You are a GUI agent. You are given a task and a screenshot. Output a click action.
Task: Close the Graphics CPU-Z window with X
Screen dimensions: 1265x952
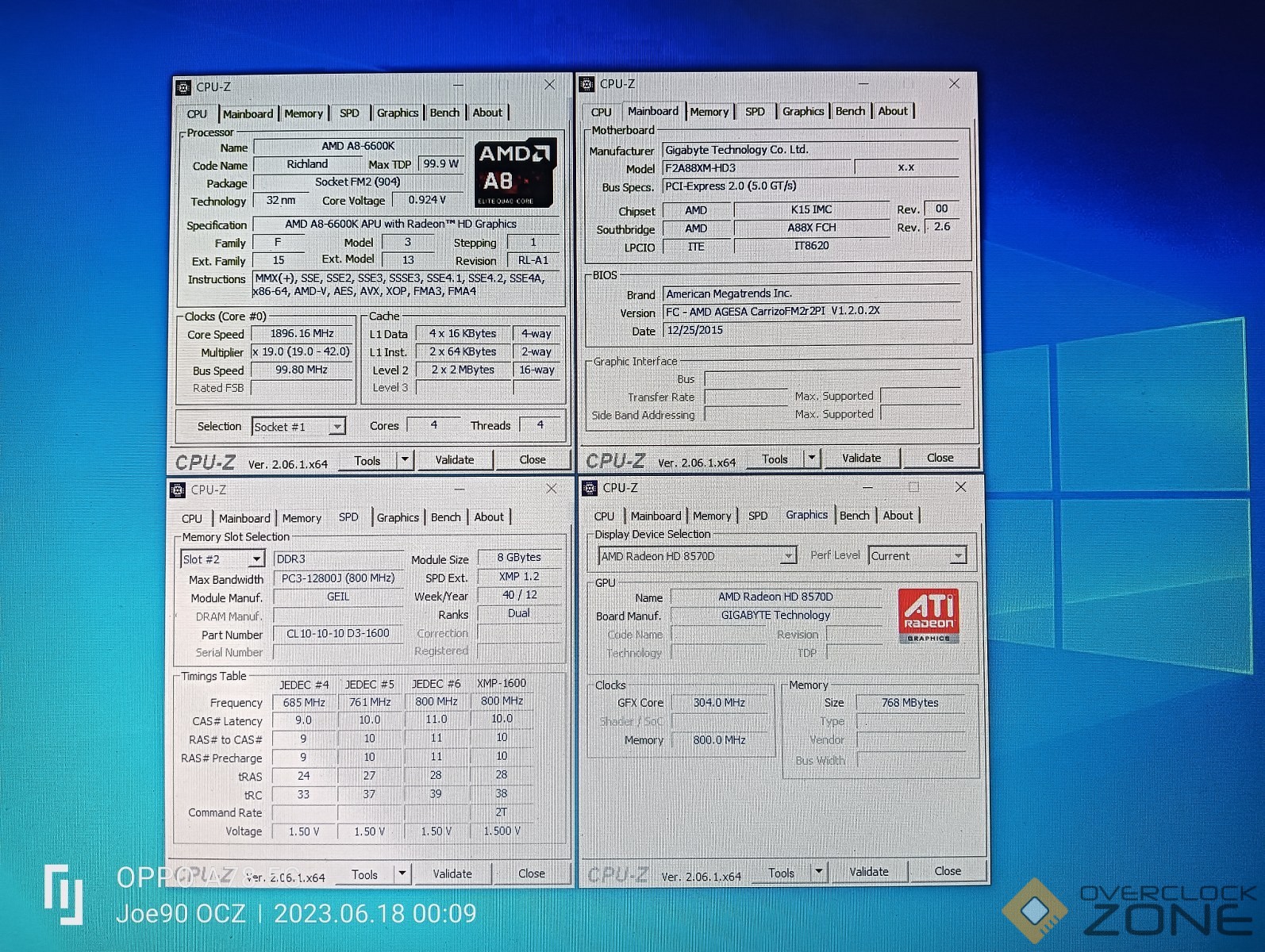click(960, 487)
